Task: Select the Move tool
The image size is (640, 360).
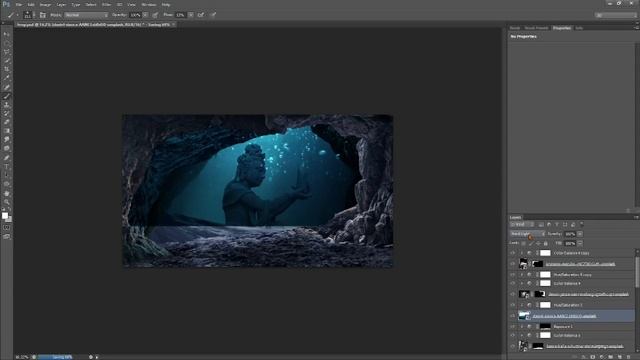Action: pyautogui.click(x=7, y=34)
